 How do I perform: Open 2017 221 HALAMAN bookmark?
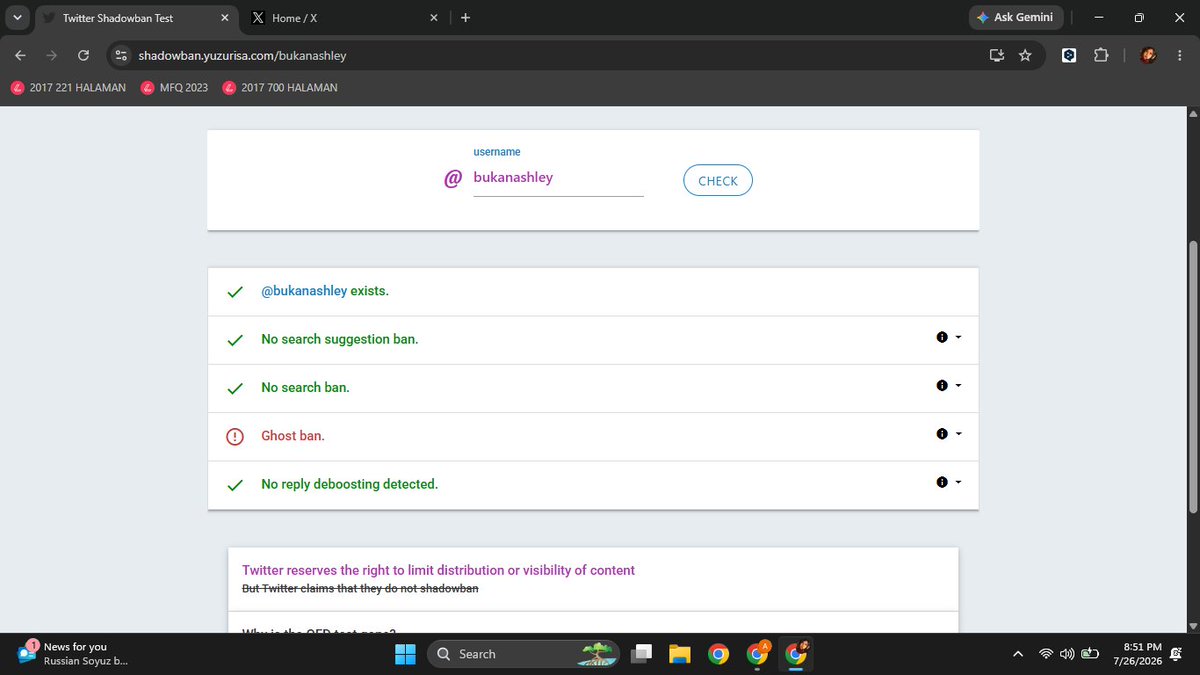tap(68, 87)
